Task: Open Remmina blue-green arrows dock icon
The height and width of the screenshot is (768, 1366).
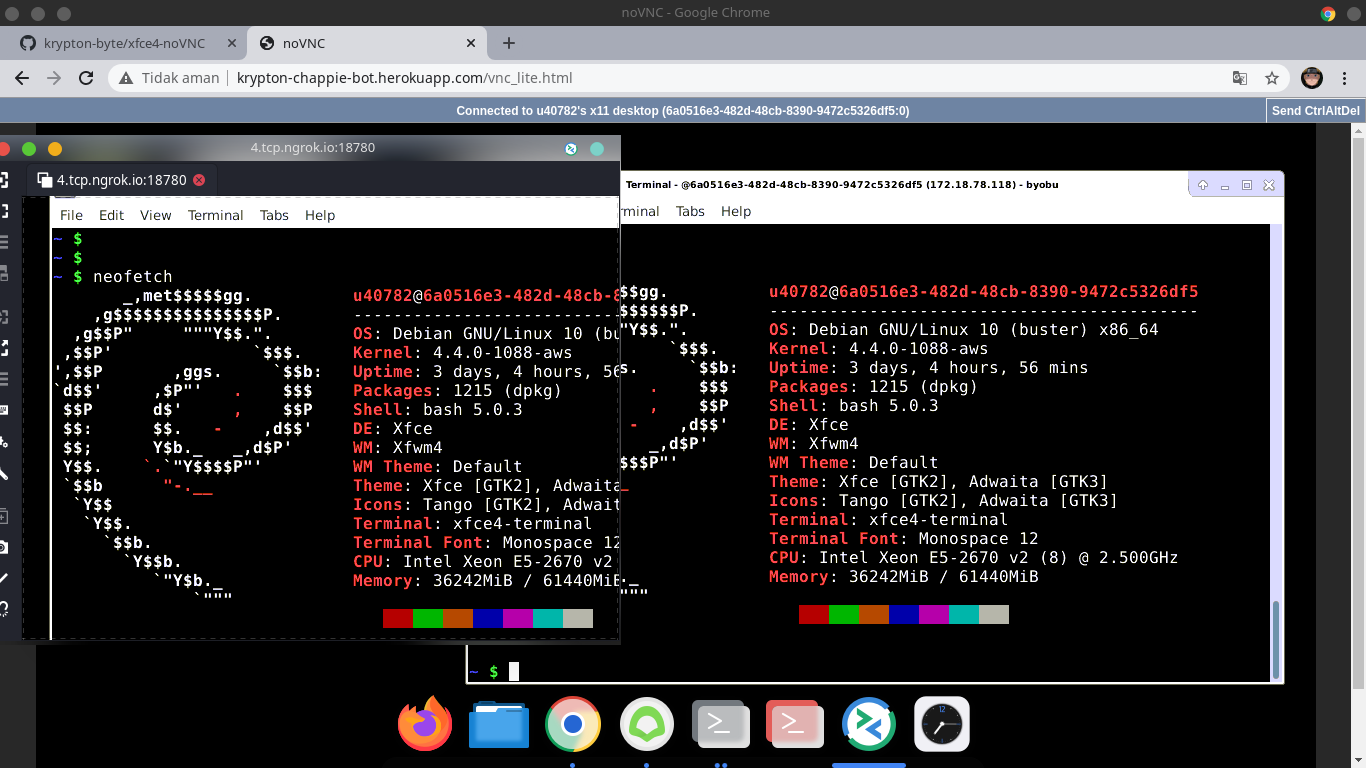Action: click(x=868, y=724)
